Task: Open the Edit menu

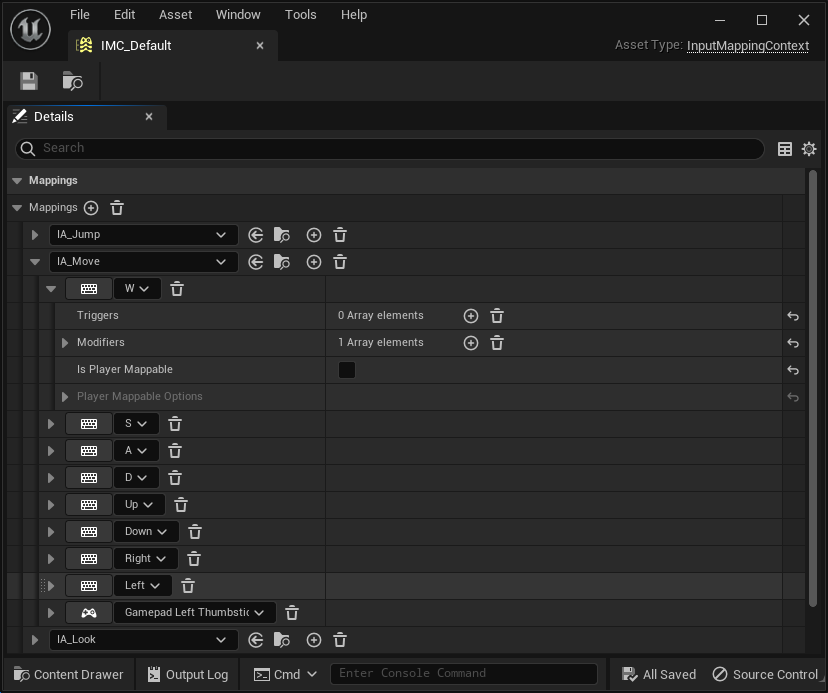Action: [124, 14]
